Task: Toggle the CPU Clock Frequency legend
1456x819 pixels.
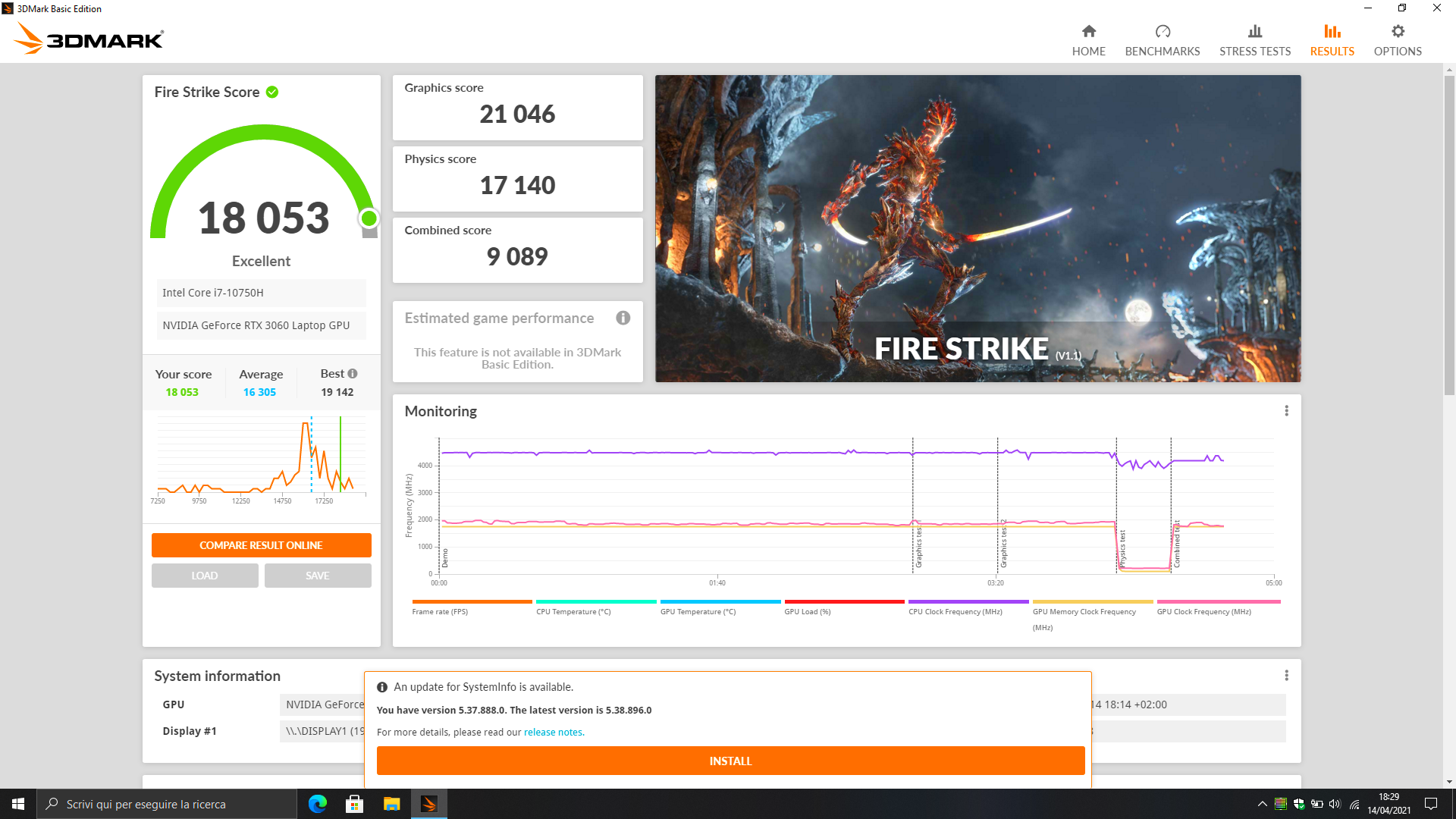Action: (968, 607)
